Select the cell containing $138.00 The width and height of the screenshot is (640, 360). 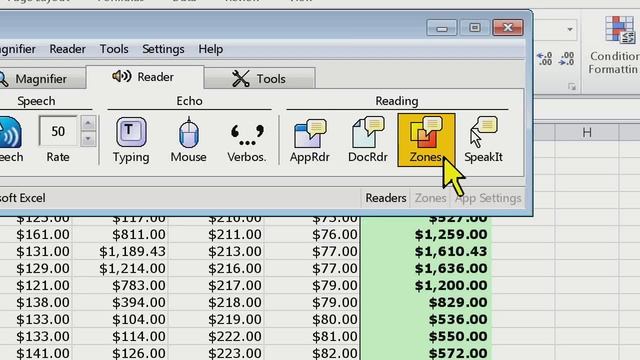coord(36,302)
